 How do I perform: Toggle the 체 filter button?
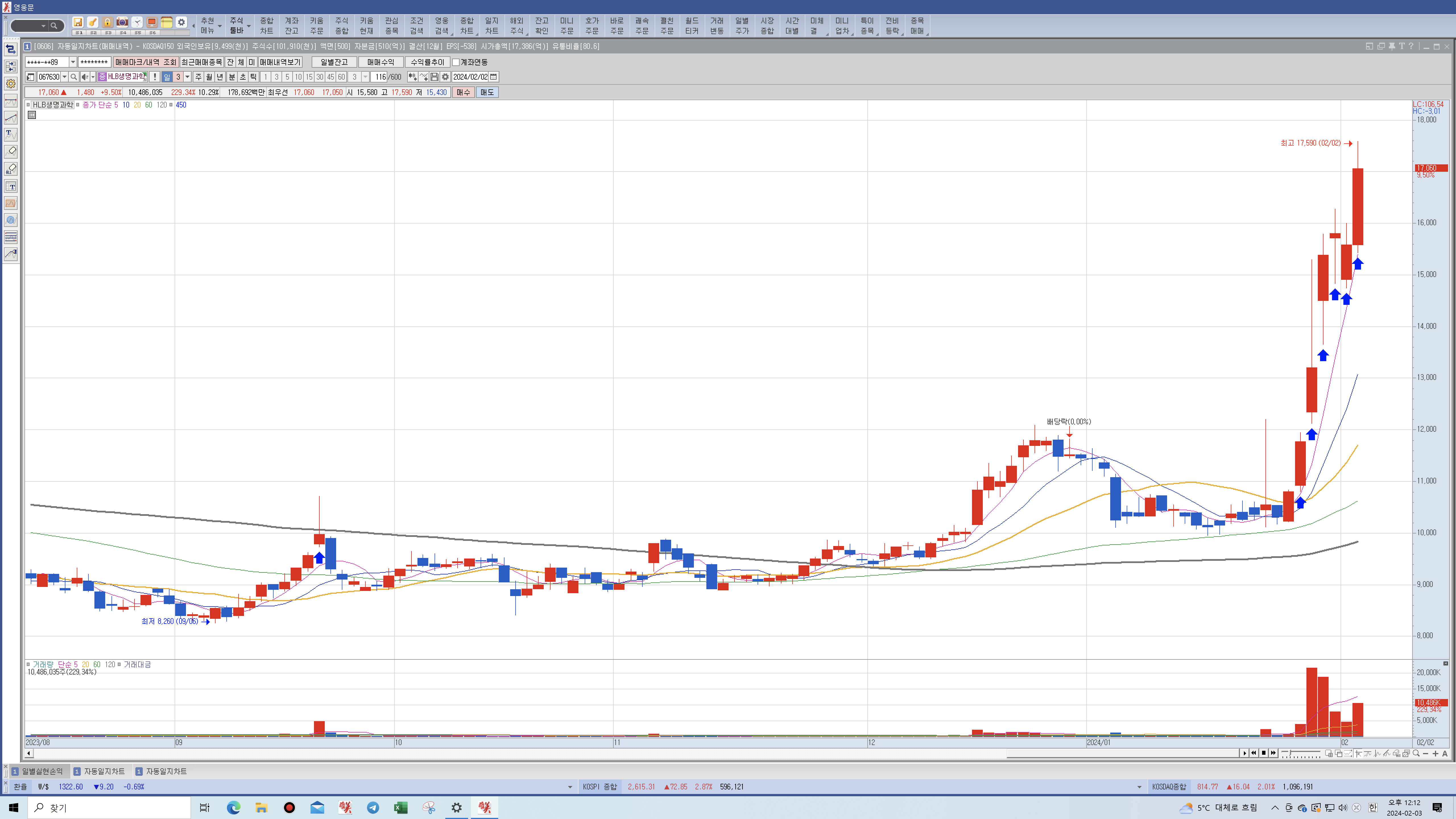click(241, 62)
